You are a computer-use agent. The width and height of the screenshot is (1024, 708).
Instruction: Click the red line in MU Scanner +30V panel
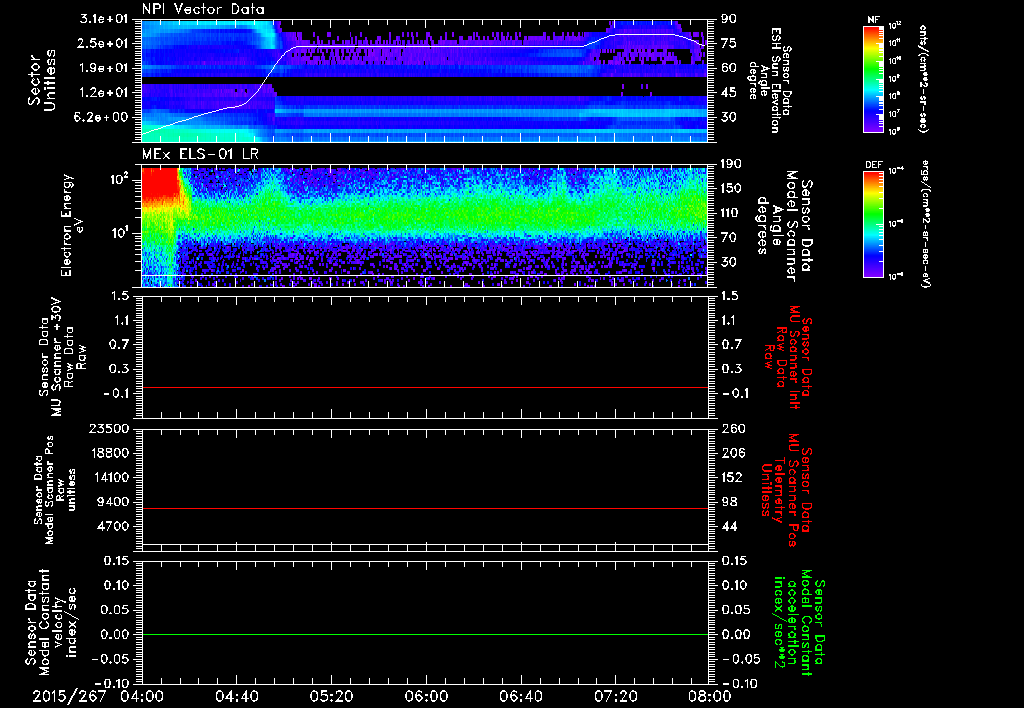pyautogui.click(x=424, y=387)
